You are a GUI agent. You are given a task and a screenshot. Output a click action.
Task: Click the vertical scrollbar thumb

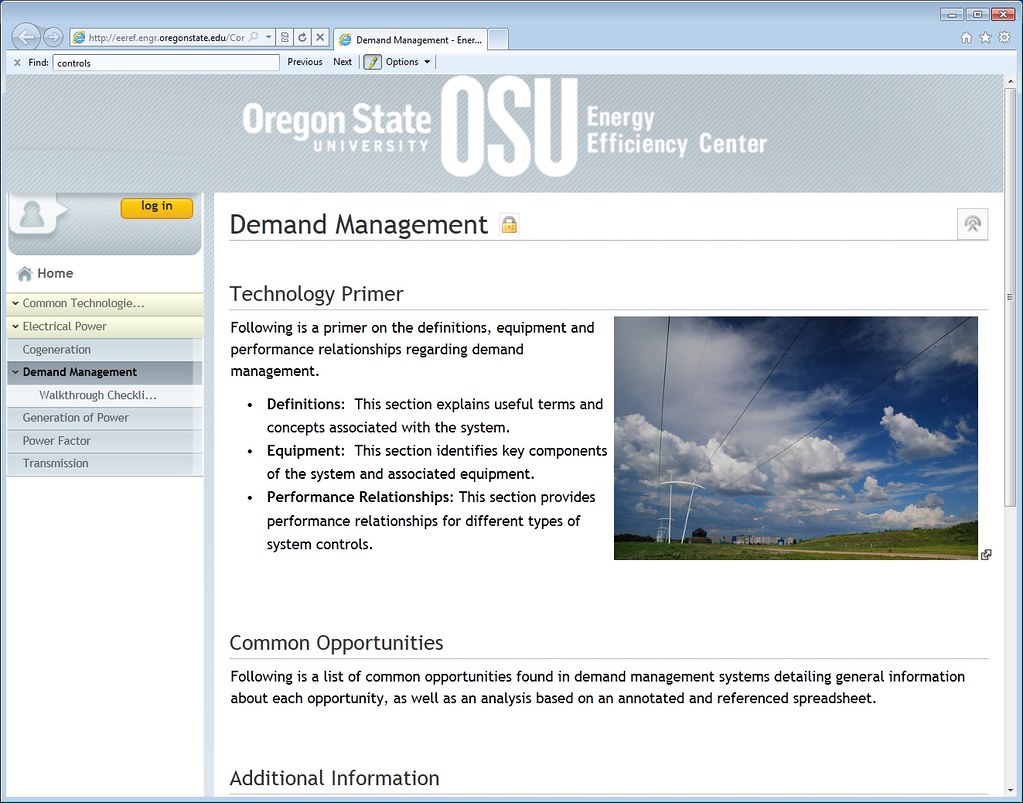point(1010,297)
